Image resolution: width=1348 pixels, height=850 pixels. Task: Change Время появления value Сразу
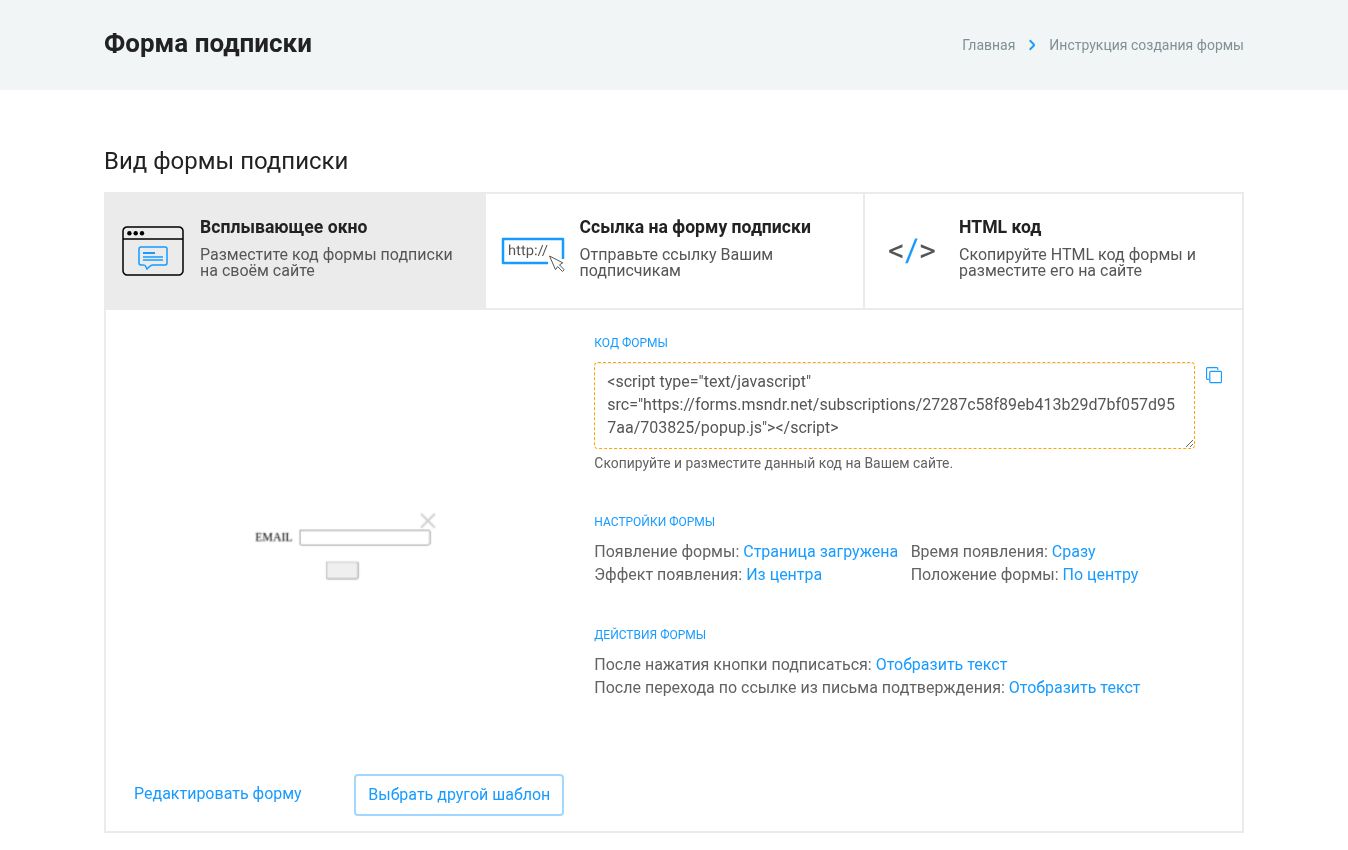[x=1074, y=551]
